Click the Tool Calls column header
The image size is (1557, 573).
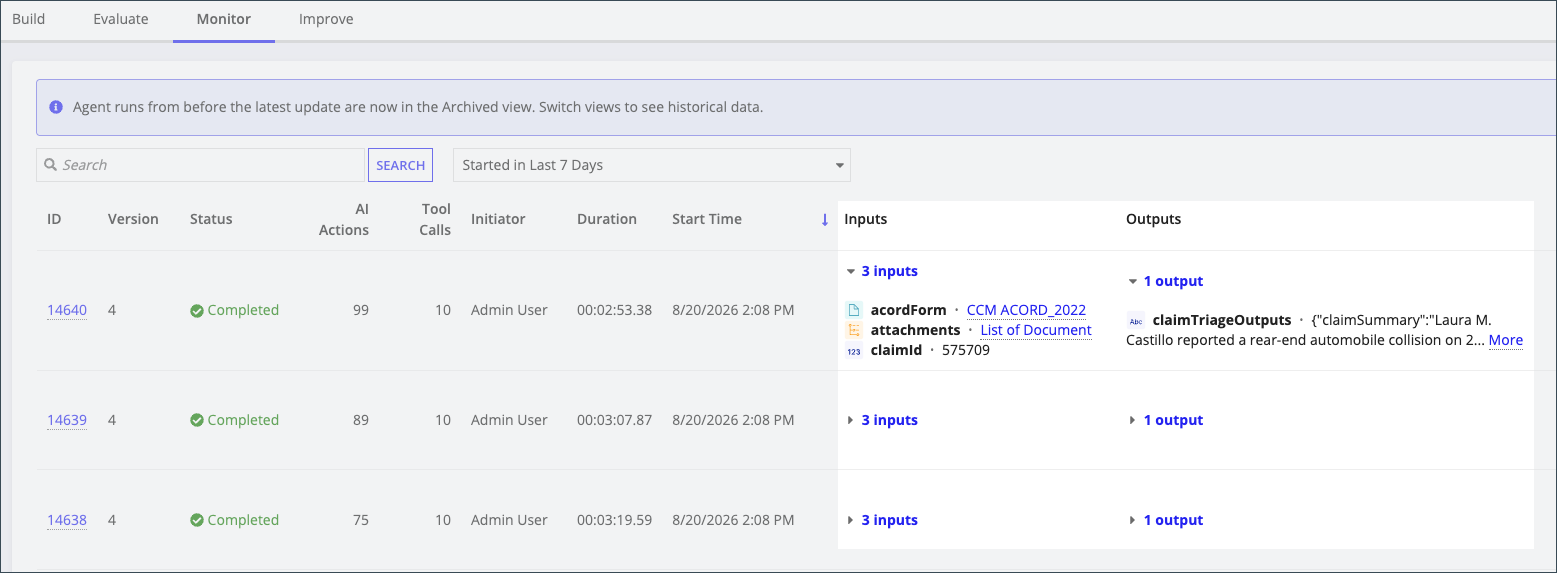(x=435, y=219)
